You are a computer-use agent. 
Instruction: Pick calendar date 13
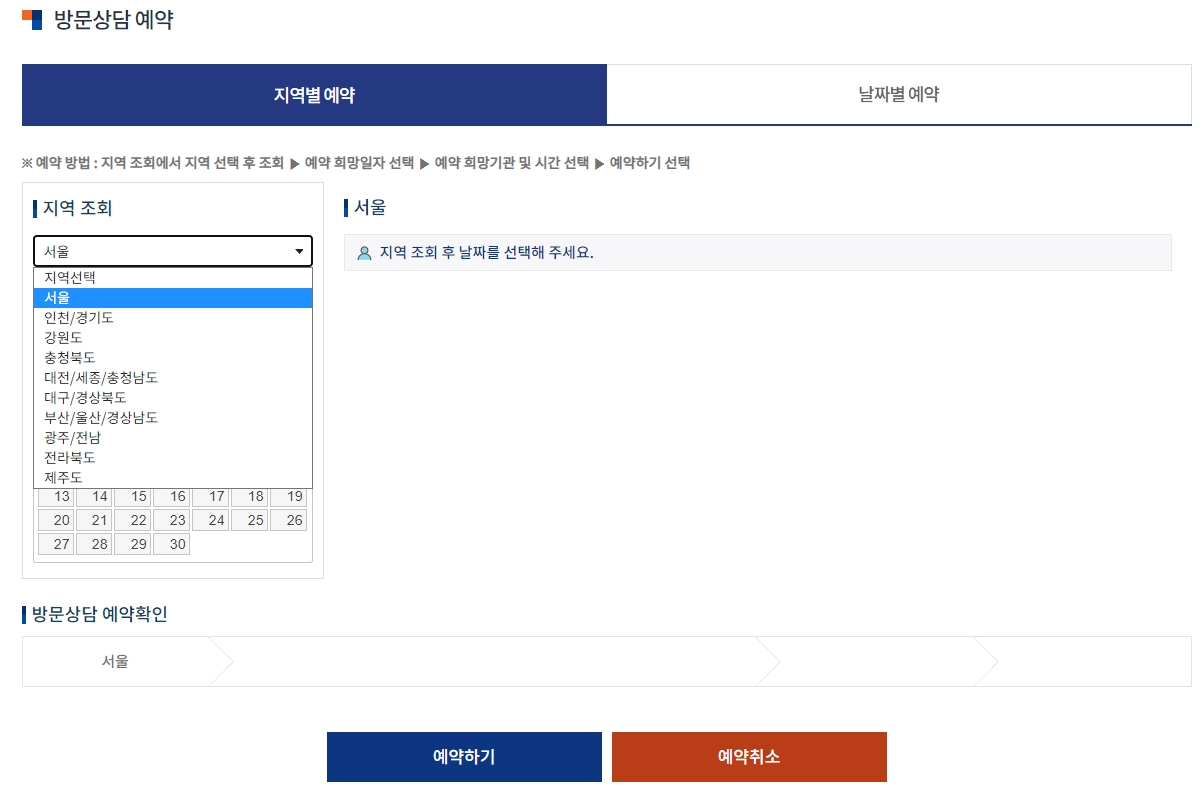[56, 497]
